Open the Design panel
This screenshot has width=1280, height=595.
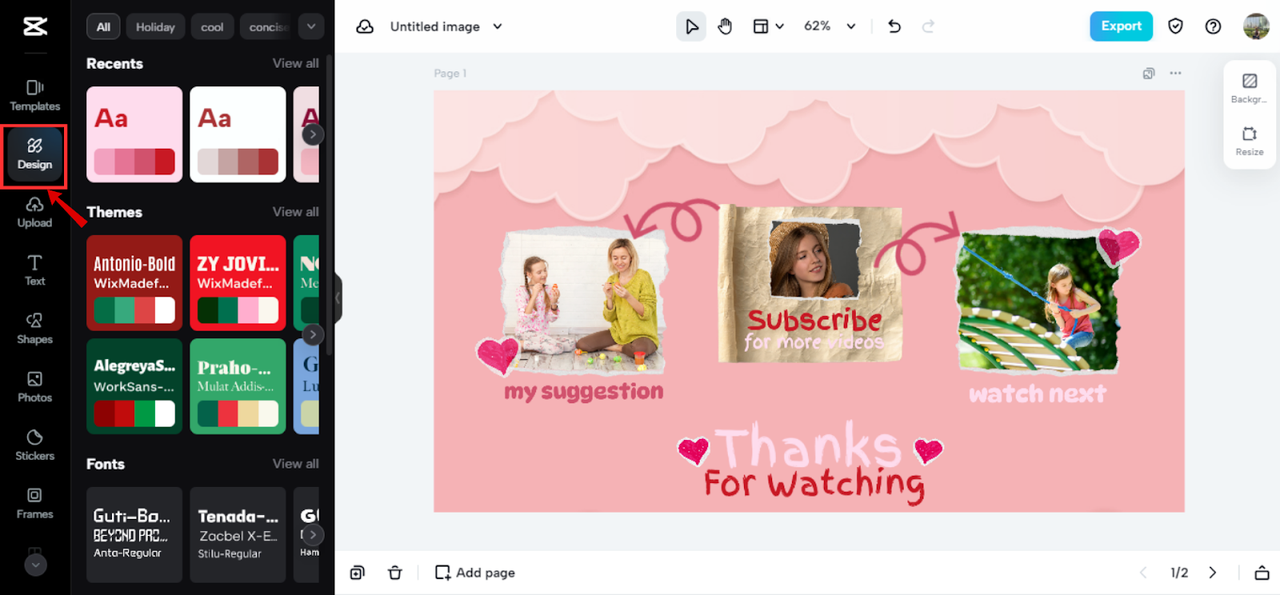point(35,154)
